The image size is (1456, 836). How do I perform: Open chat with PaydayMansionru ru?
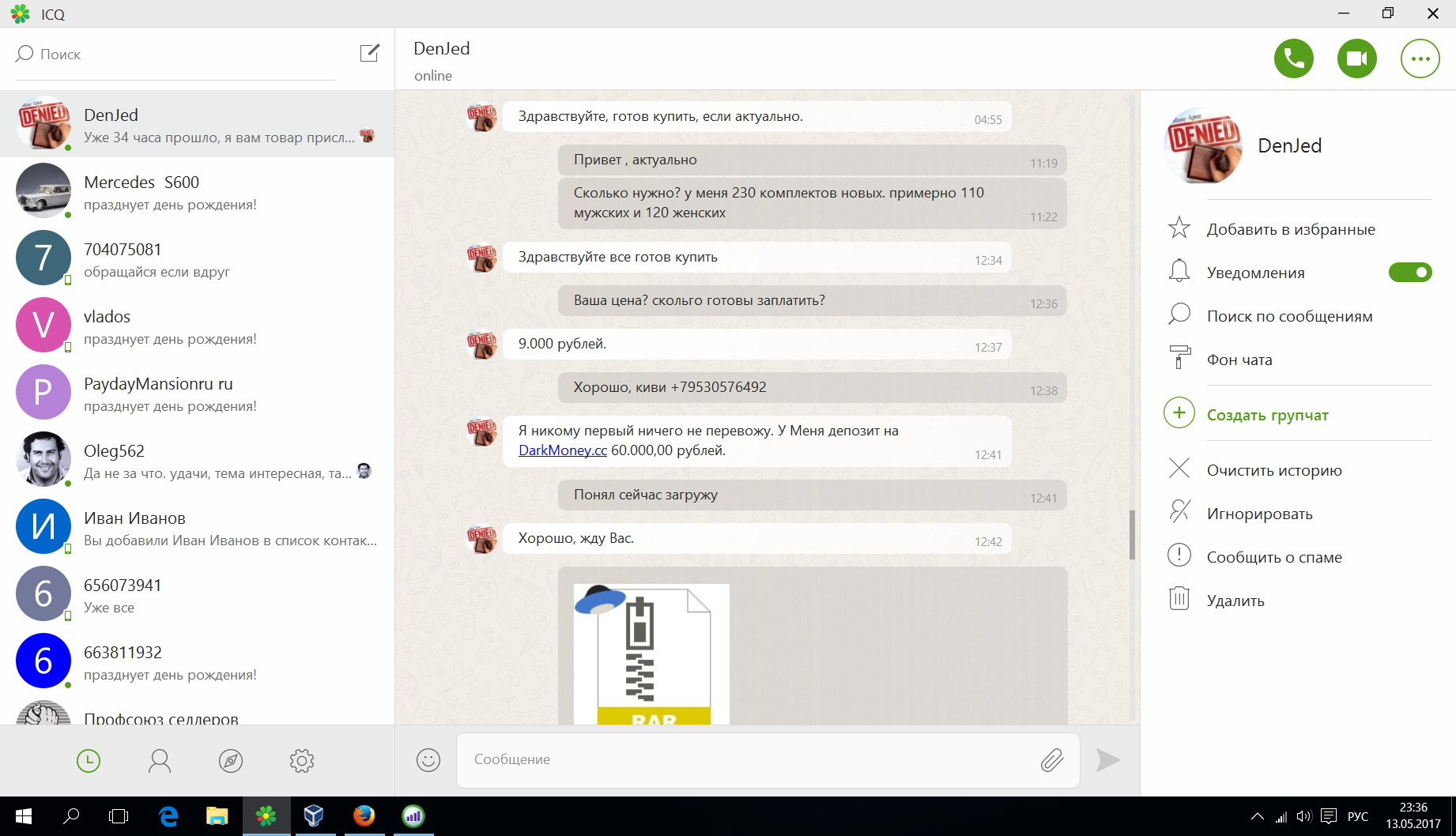pyautogui.click(x=198, y=393)
